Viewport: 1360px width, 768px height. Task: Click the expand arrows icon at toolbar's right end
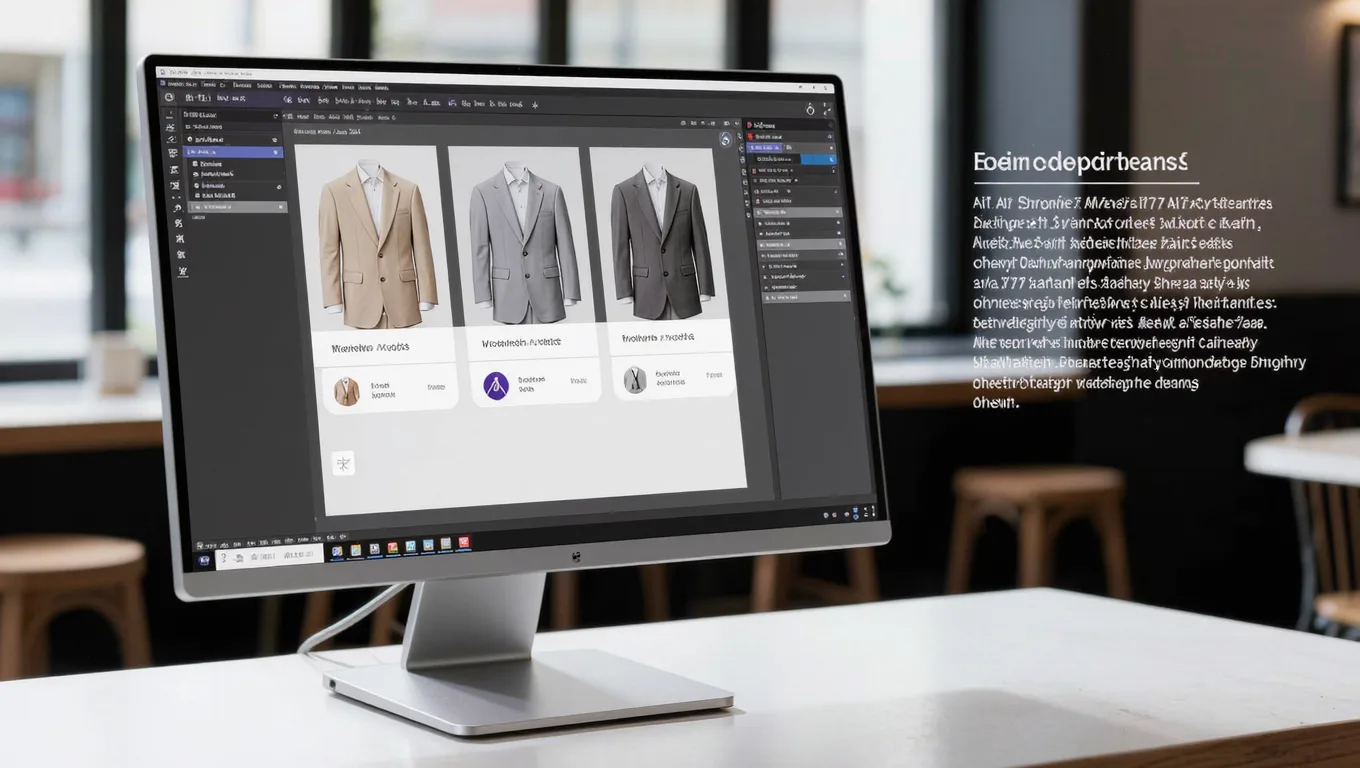point(827,109)
